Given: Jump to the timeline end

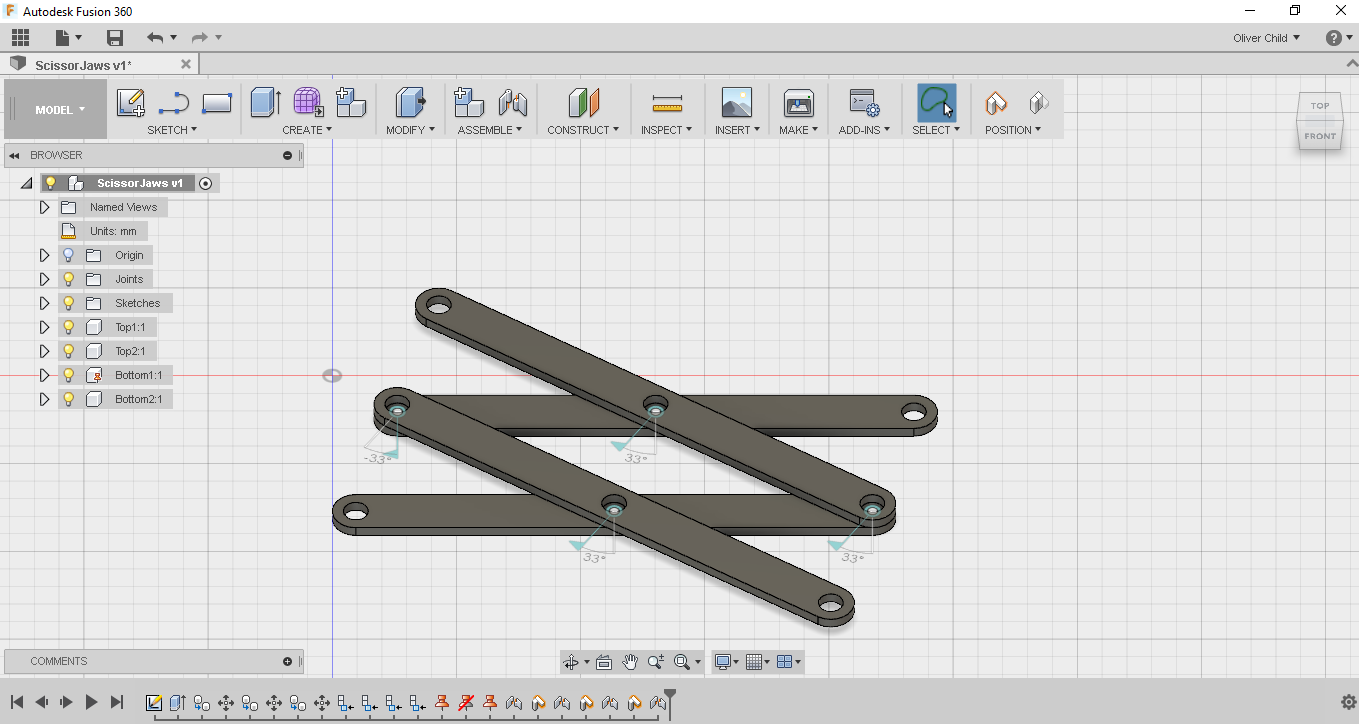Looking at the screenshot, I should (x=116, y=702).
